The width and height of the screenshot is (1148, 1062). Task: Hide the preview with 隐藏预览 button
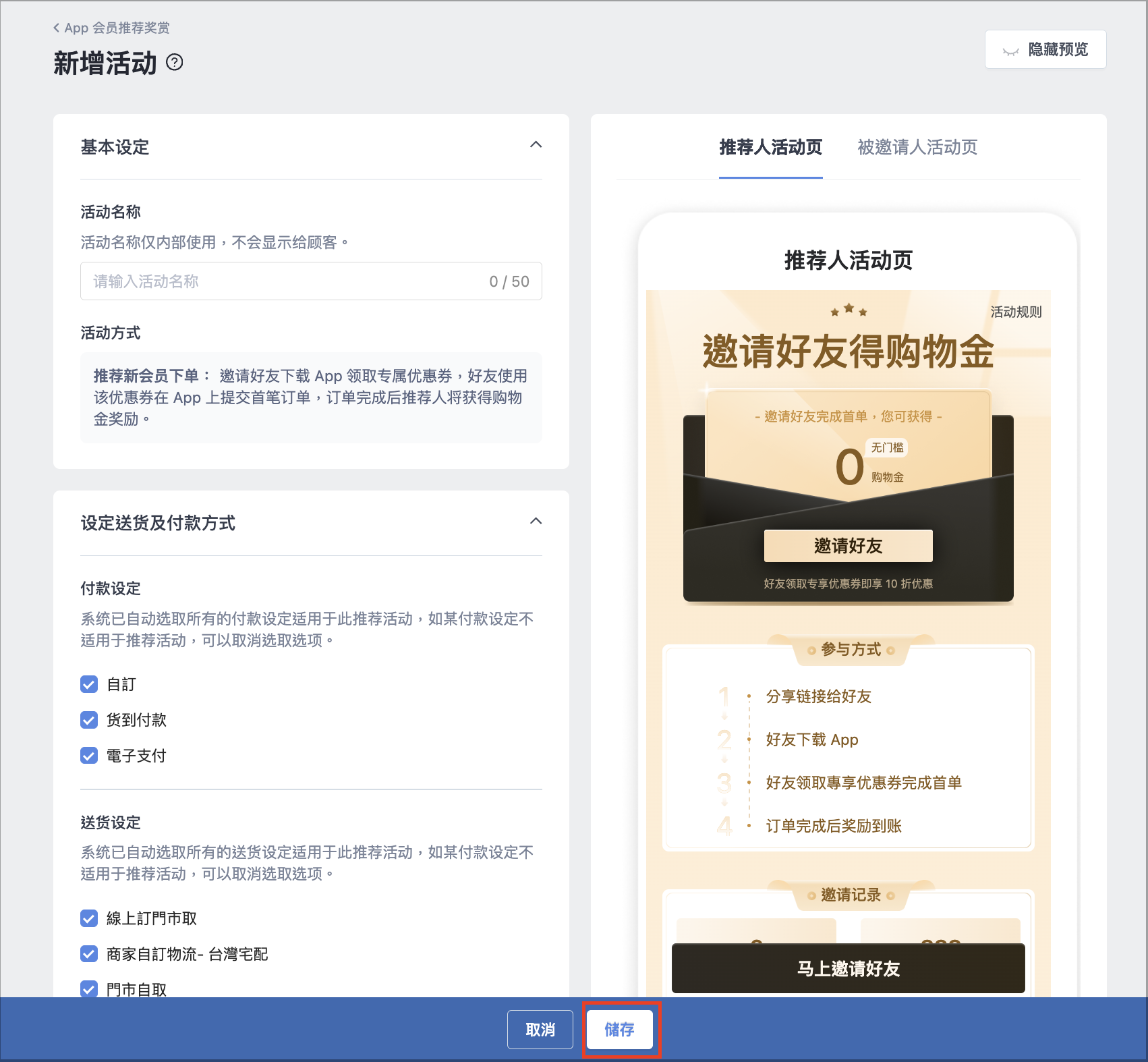point(1045,49)
